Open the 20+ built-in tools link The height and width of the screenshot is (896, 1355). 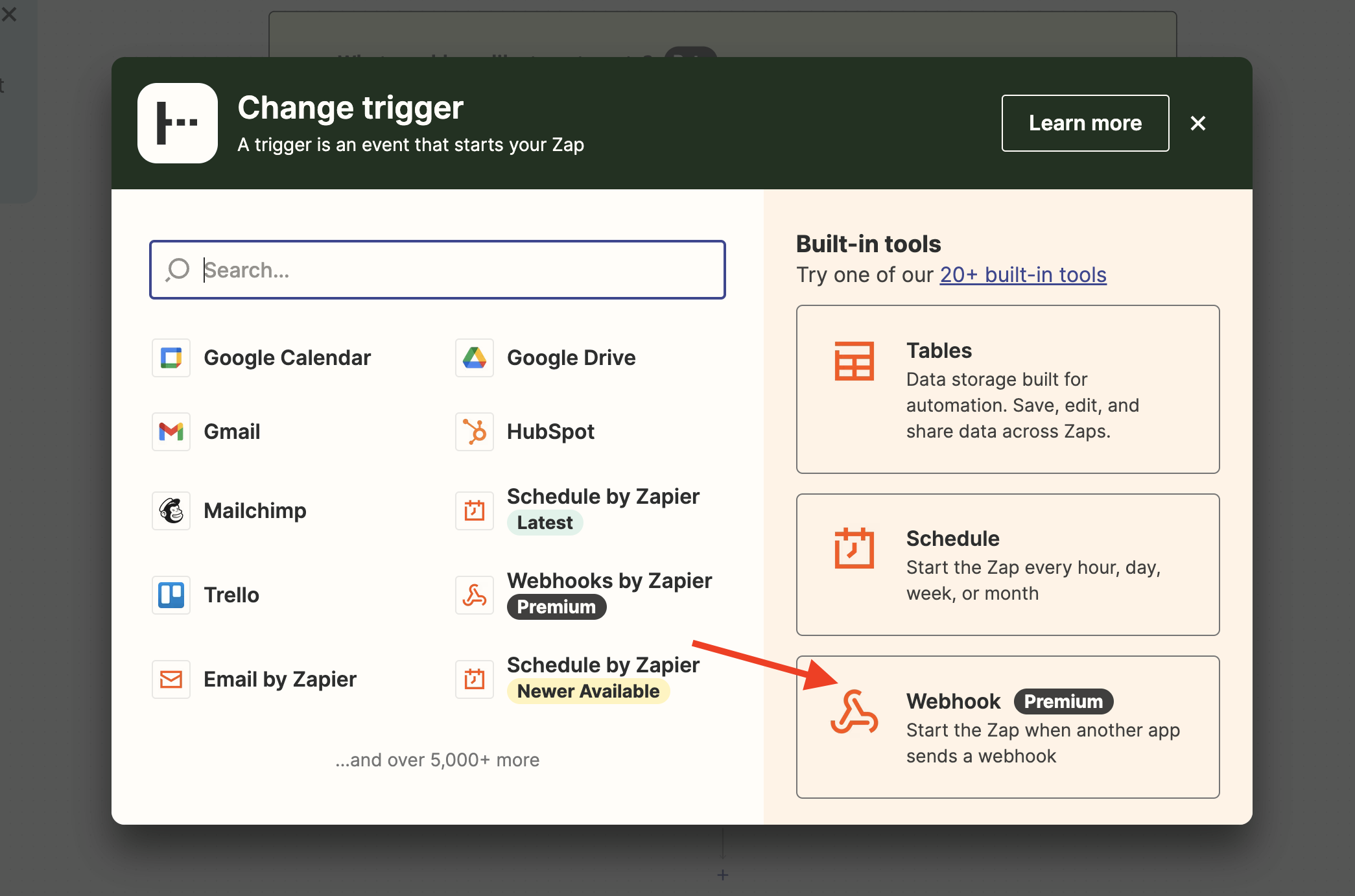(x=1023, y=275)
